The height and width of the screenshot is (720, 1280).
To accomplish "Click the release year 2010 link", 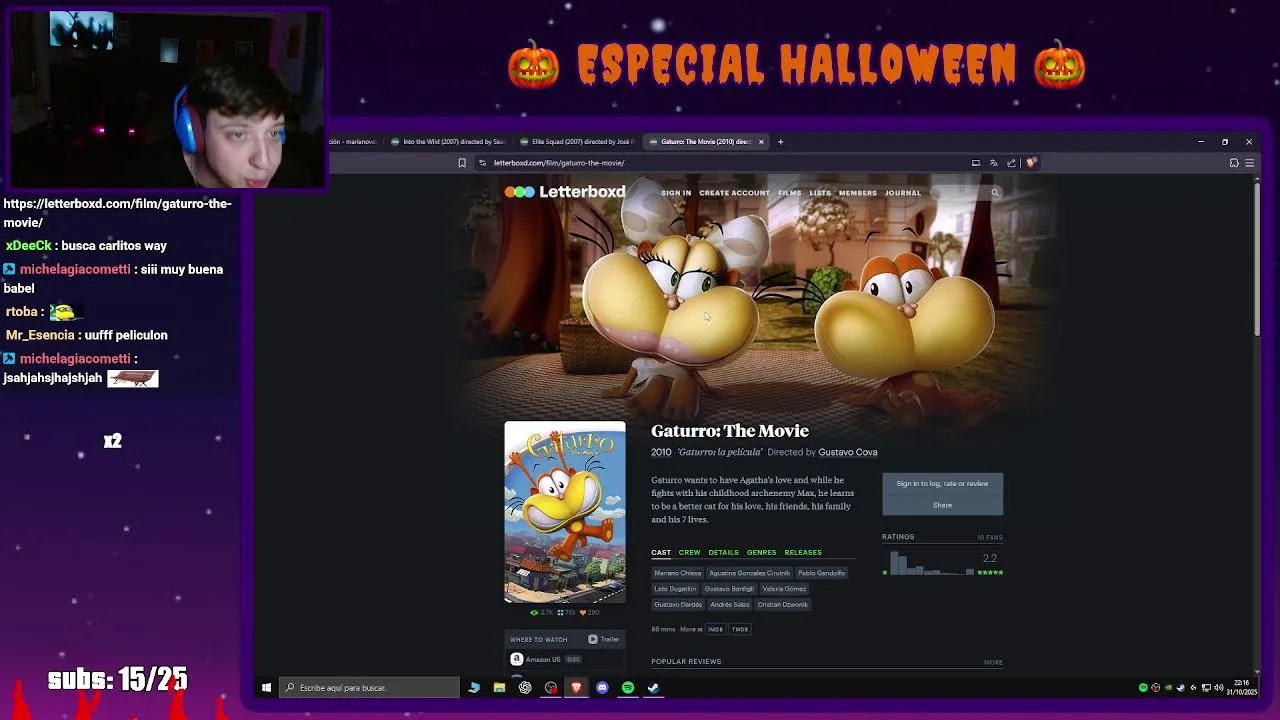I will [661, 452].
